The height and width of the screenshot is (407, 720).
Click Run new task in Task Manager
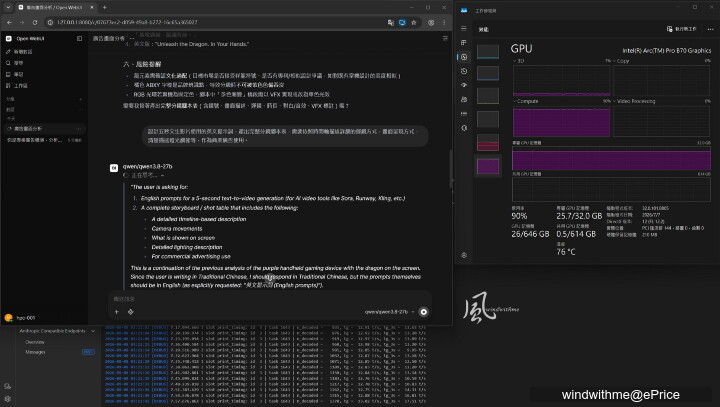681,29
